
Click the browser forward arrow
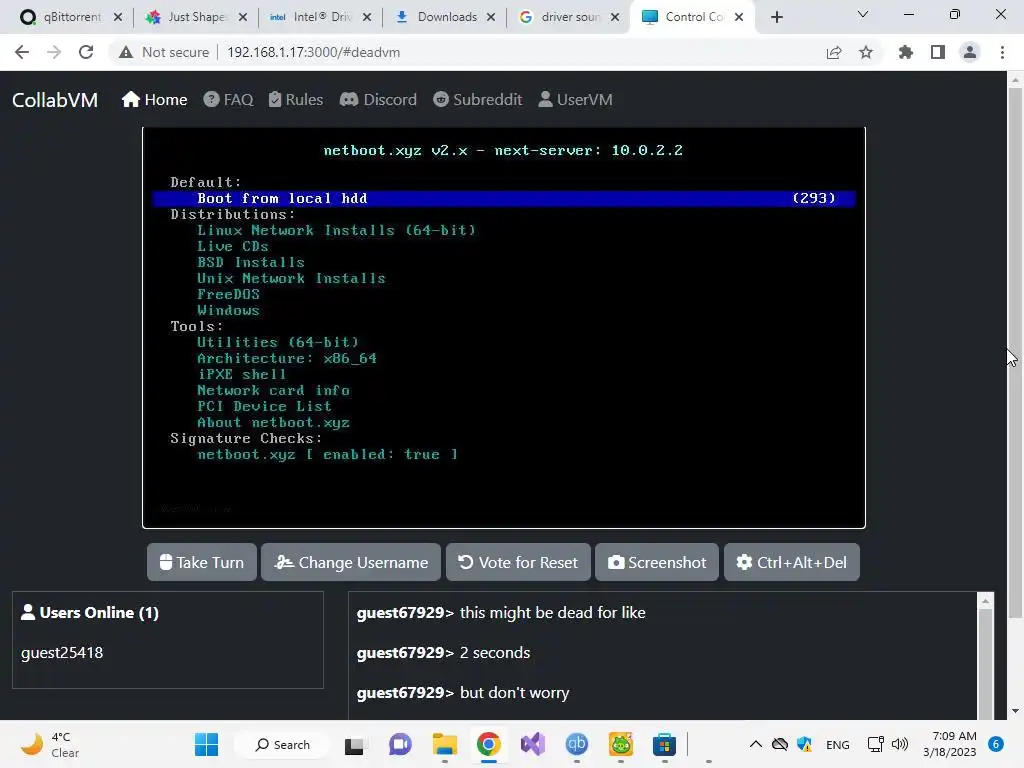click(54, 52)
